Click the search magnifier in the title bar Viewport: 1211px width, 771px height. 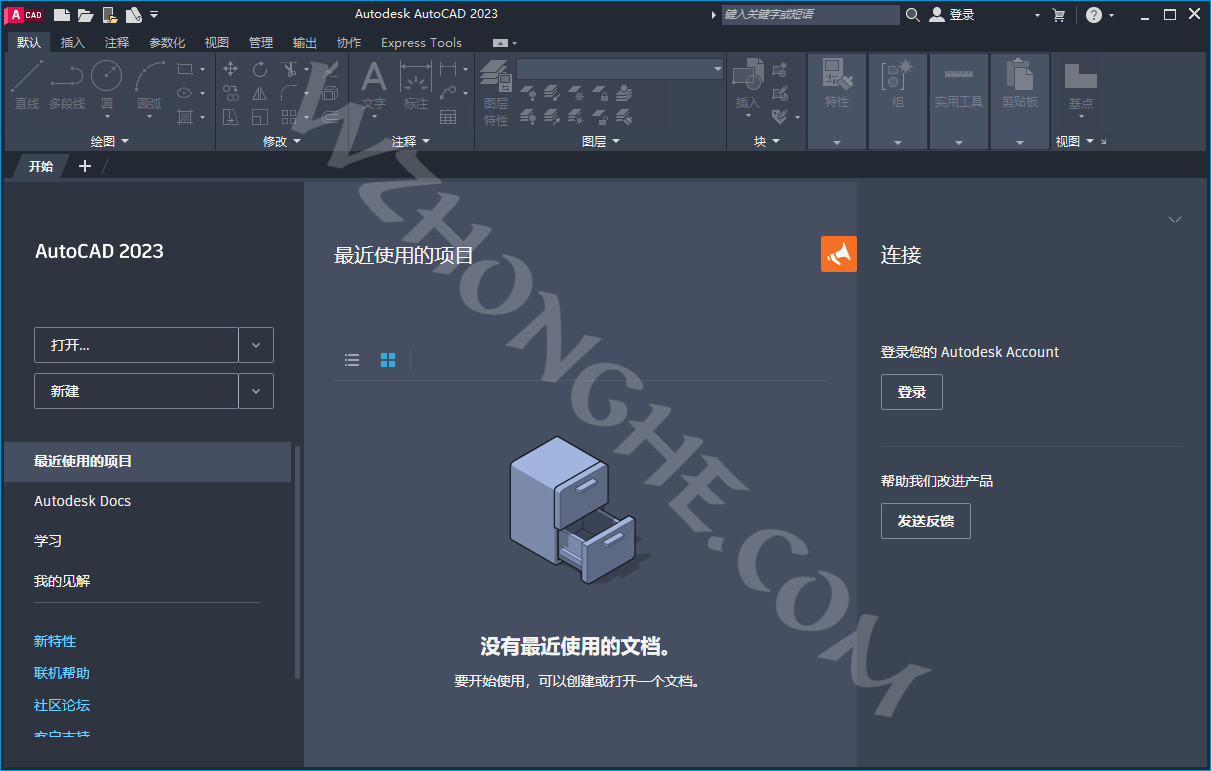point(913,14)
